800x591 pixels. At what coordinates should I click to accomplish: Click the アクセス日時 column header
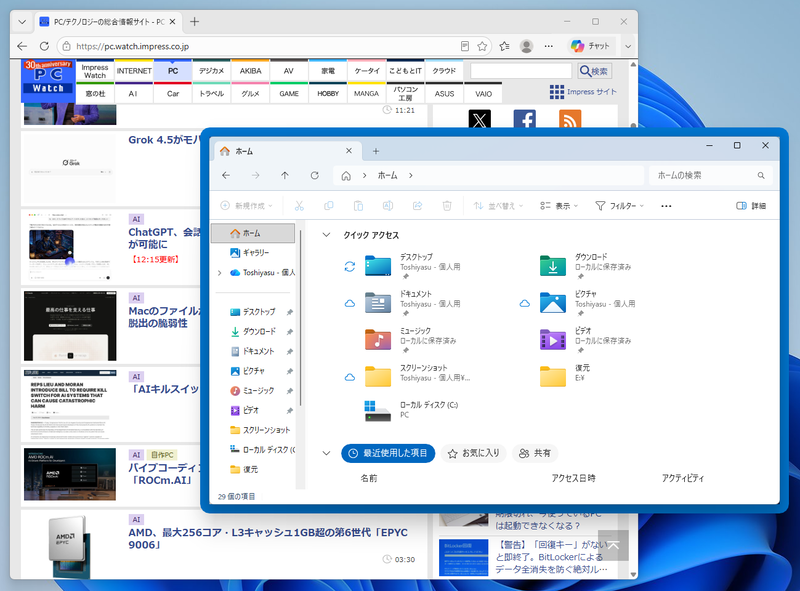click(x=573, y=478)
